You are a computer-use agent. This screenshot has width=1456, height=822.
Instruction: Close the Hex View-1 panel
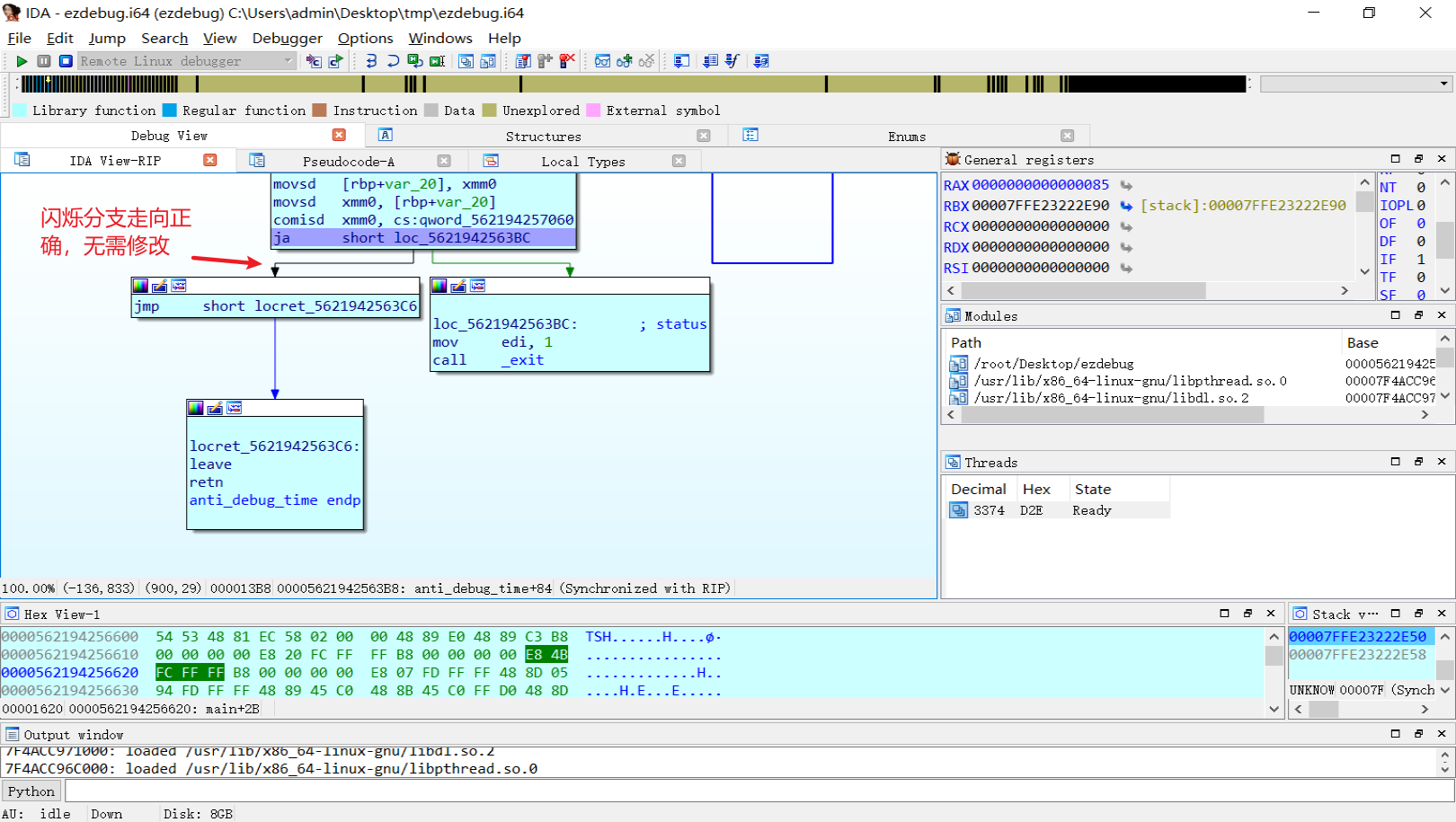pos(1271,614)
